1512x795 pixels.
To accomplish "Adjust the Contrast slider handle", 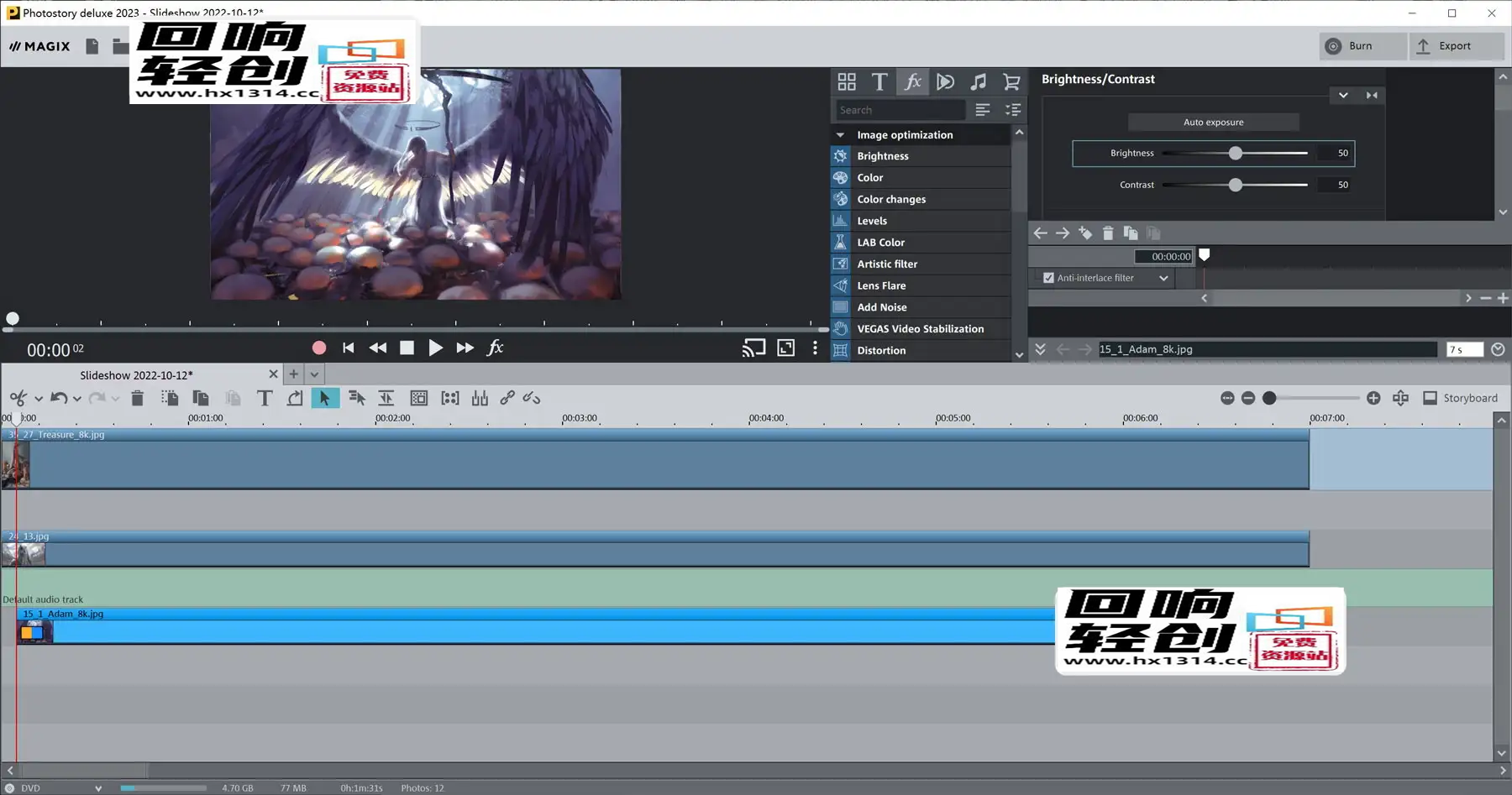I will click(x=1235, y=185).
